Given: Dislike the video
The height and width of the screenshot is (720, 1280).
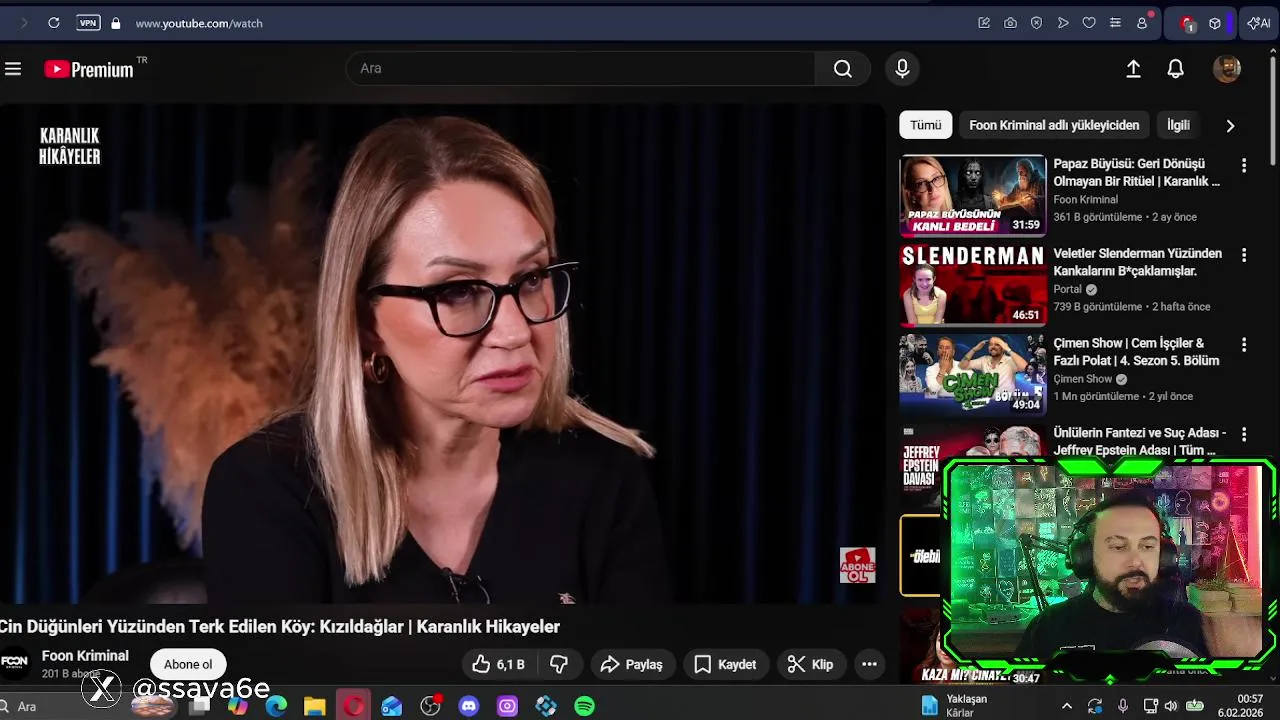Looking at the screenshot, I should click(x=560, y=664).
